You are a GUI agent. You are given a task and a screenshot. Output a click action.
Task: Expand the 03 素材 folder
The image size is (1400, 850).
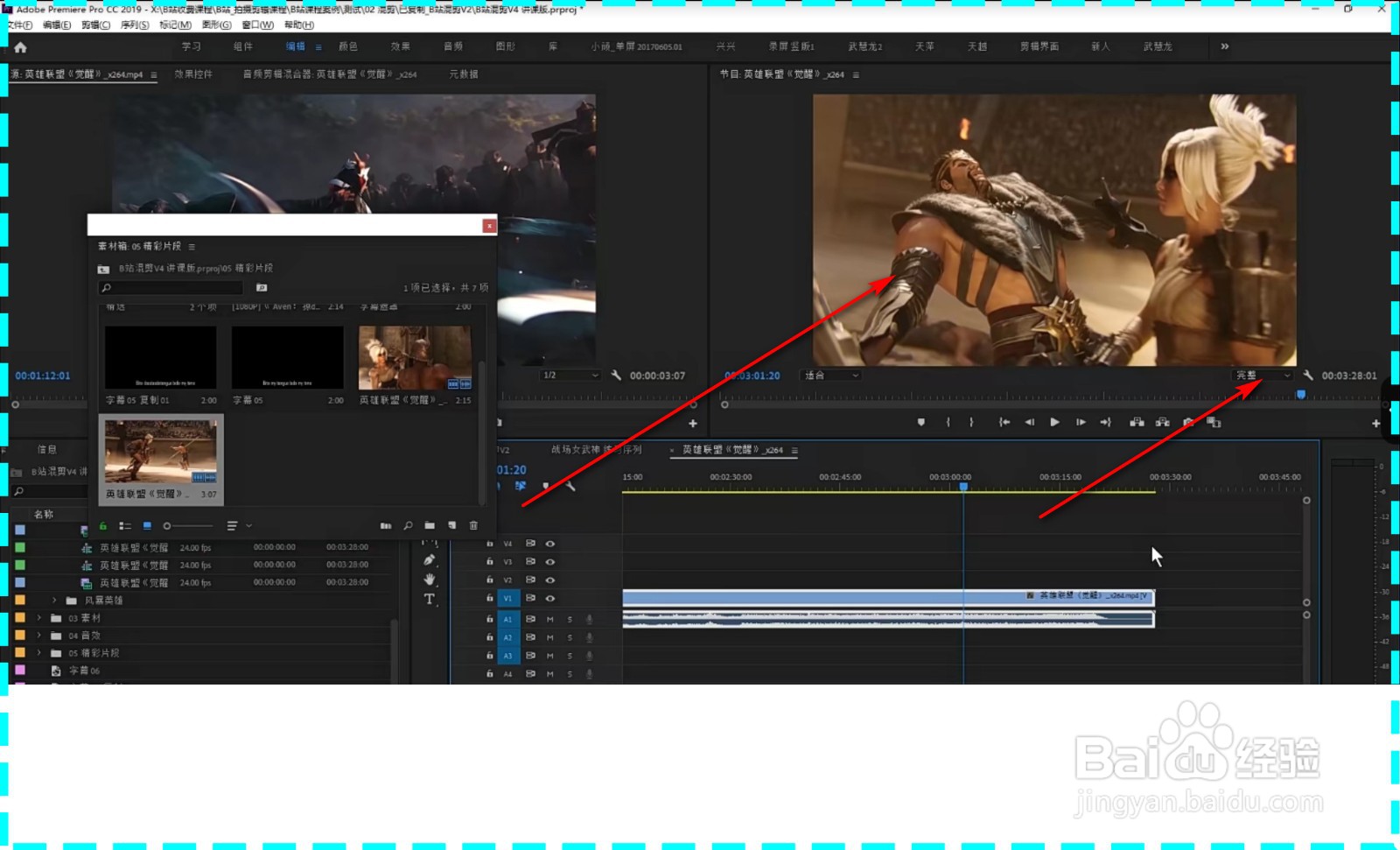(x=38, y=618)
